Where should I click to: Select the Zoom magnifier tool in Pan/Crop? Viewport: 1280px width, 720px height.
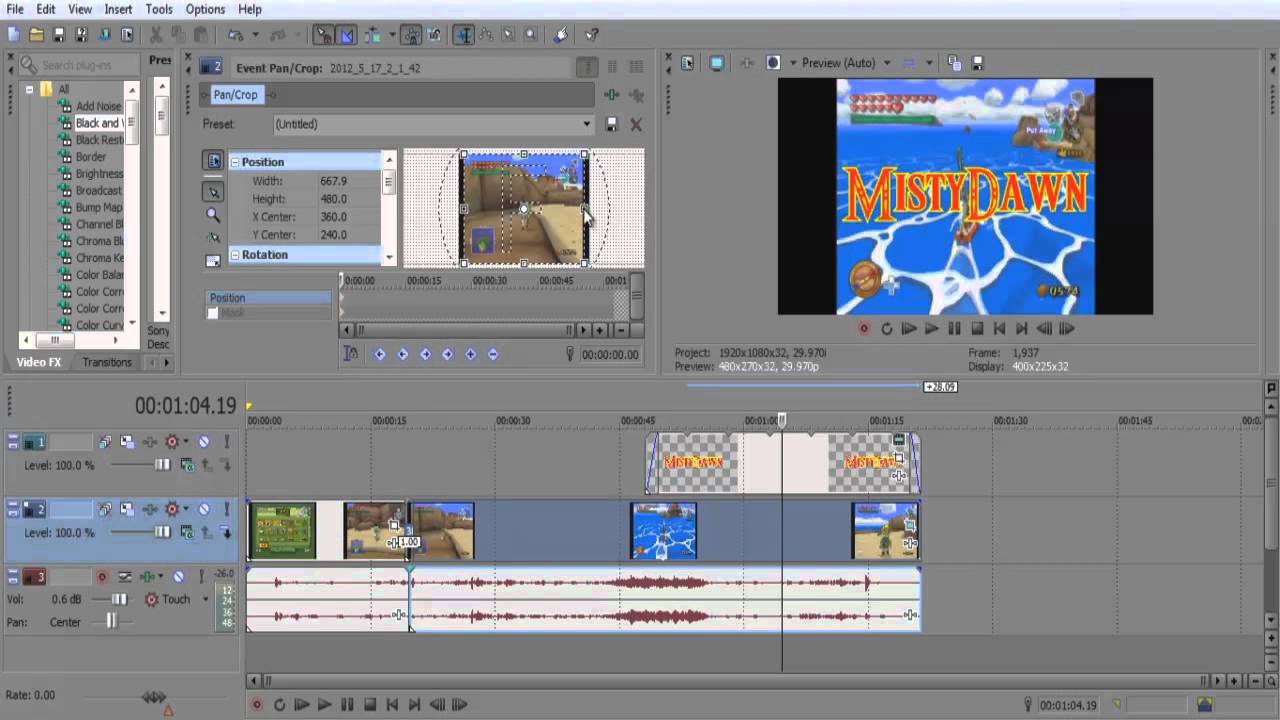coord(213,214)
